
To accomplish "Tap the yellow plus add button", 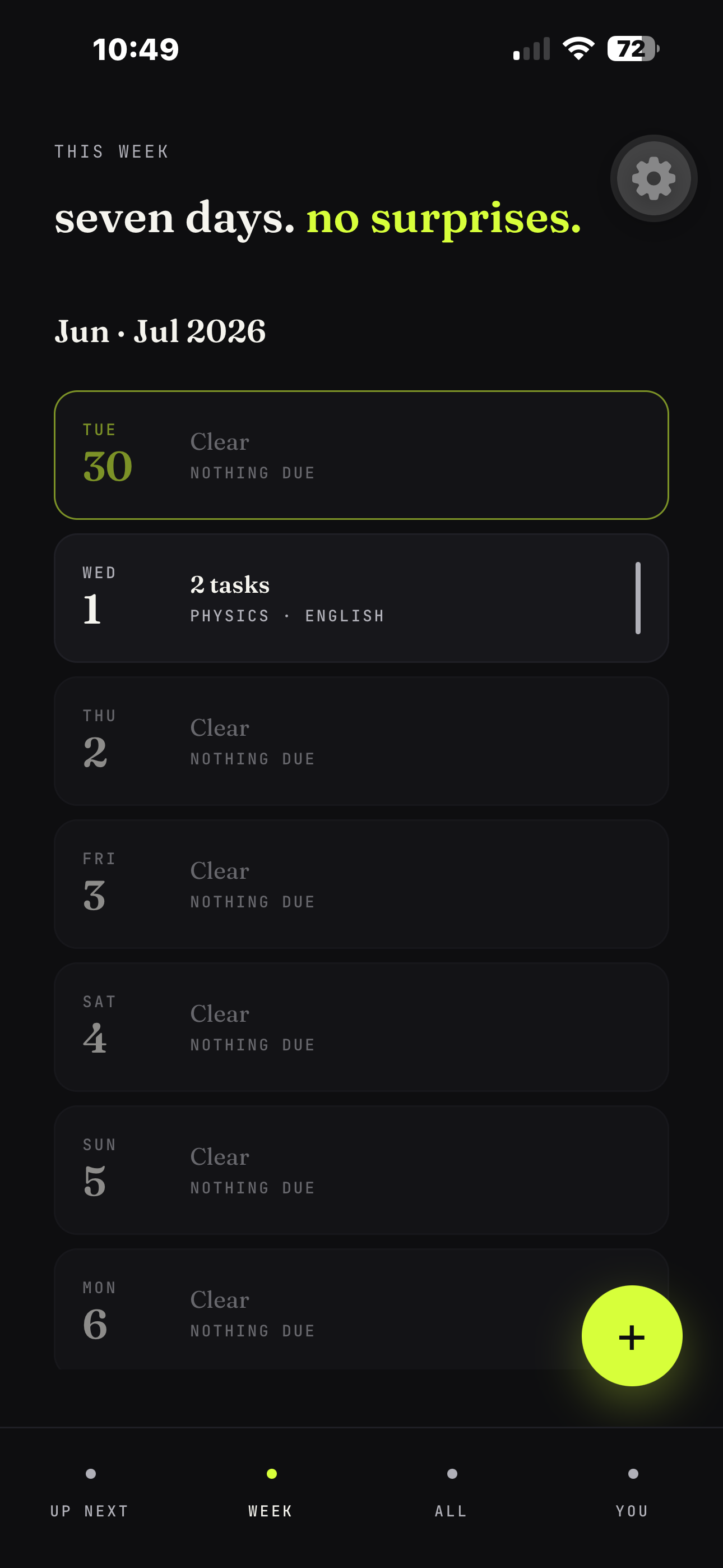I will [632, 1336].
